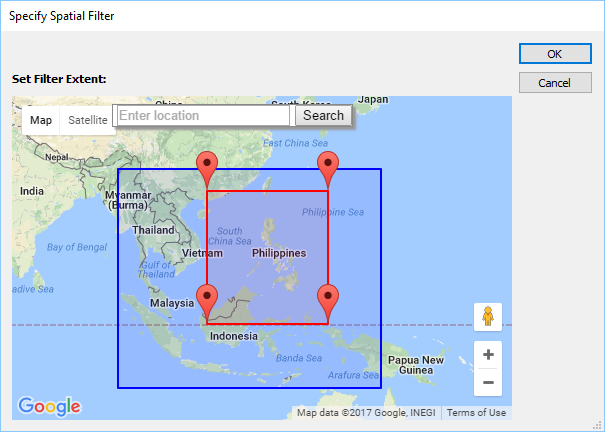Click the Indonesia label on map
The height and width of the screenshot is (432, 605).
(x=234, y=336)
